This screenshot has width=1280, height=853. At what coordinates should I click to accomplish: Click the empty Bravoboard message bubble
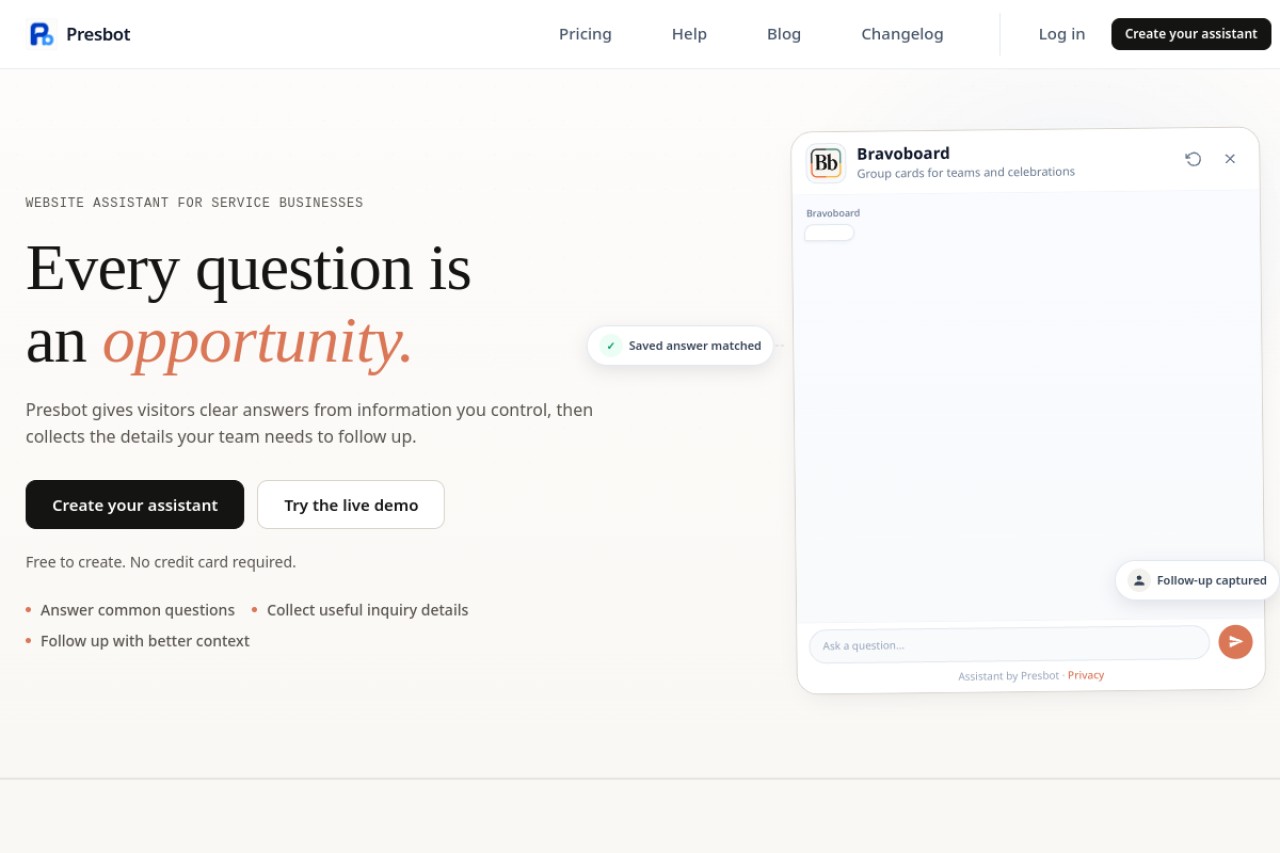click(x=829, y=233)
